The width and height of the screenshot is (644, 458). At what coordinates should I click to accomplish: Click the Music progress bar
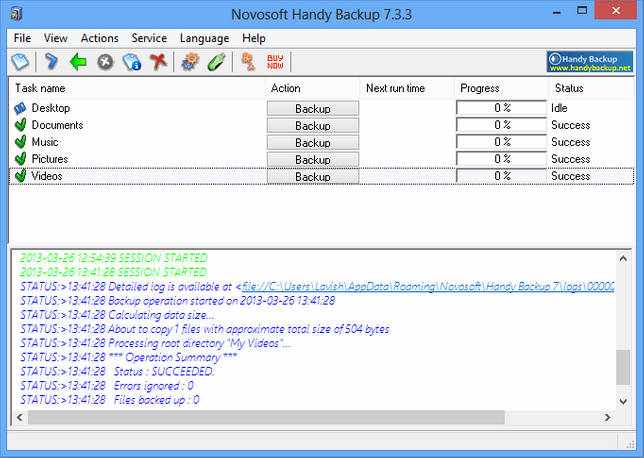click(x=501, y=142)
